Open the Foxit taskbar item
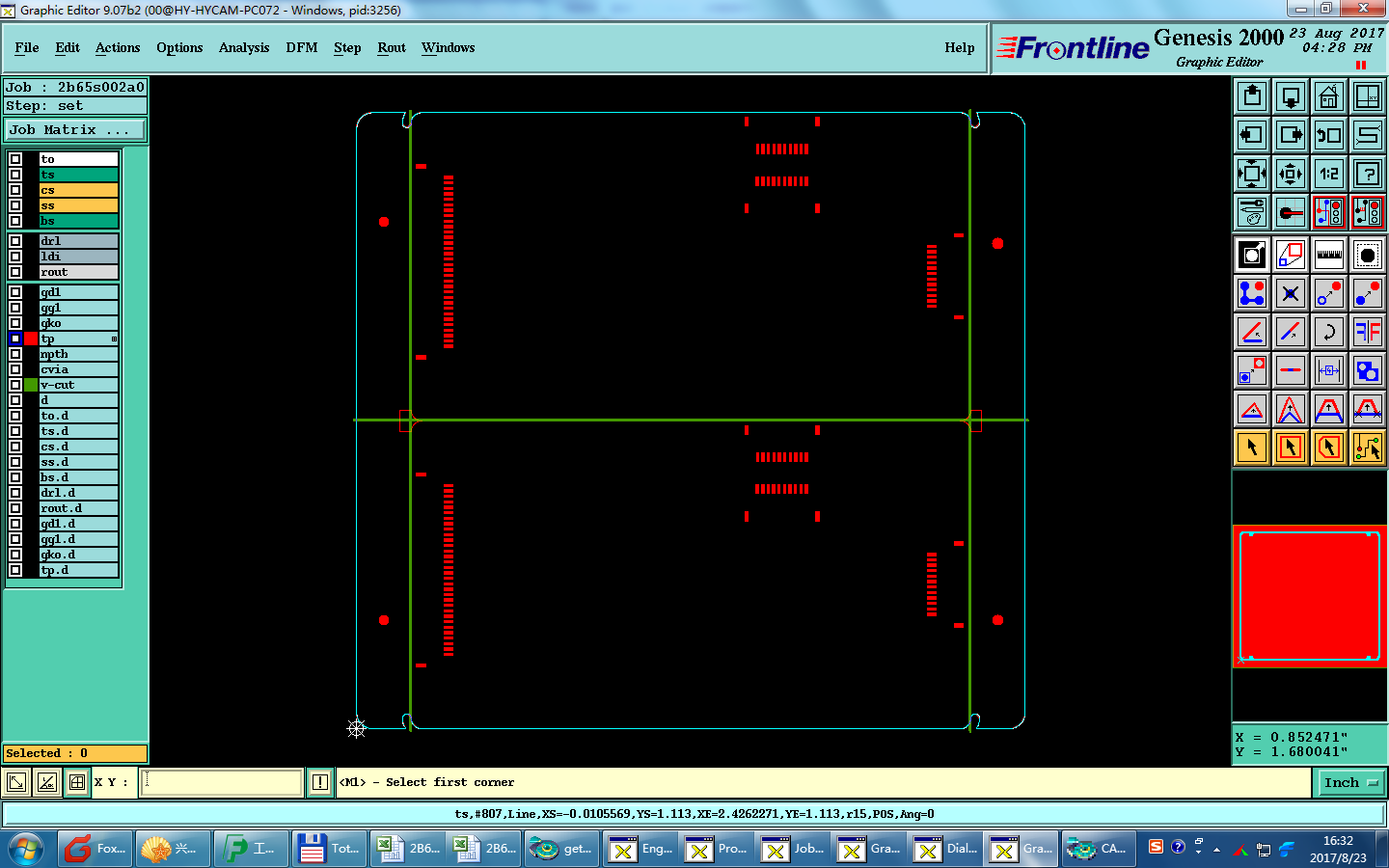Viewport: 1389px width, 868px height. click(x=95, y=849)
